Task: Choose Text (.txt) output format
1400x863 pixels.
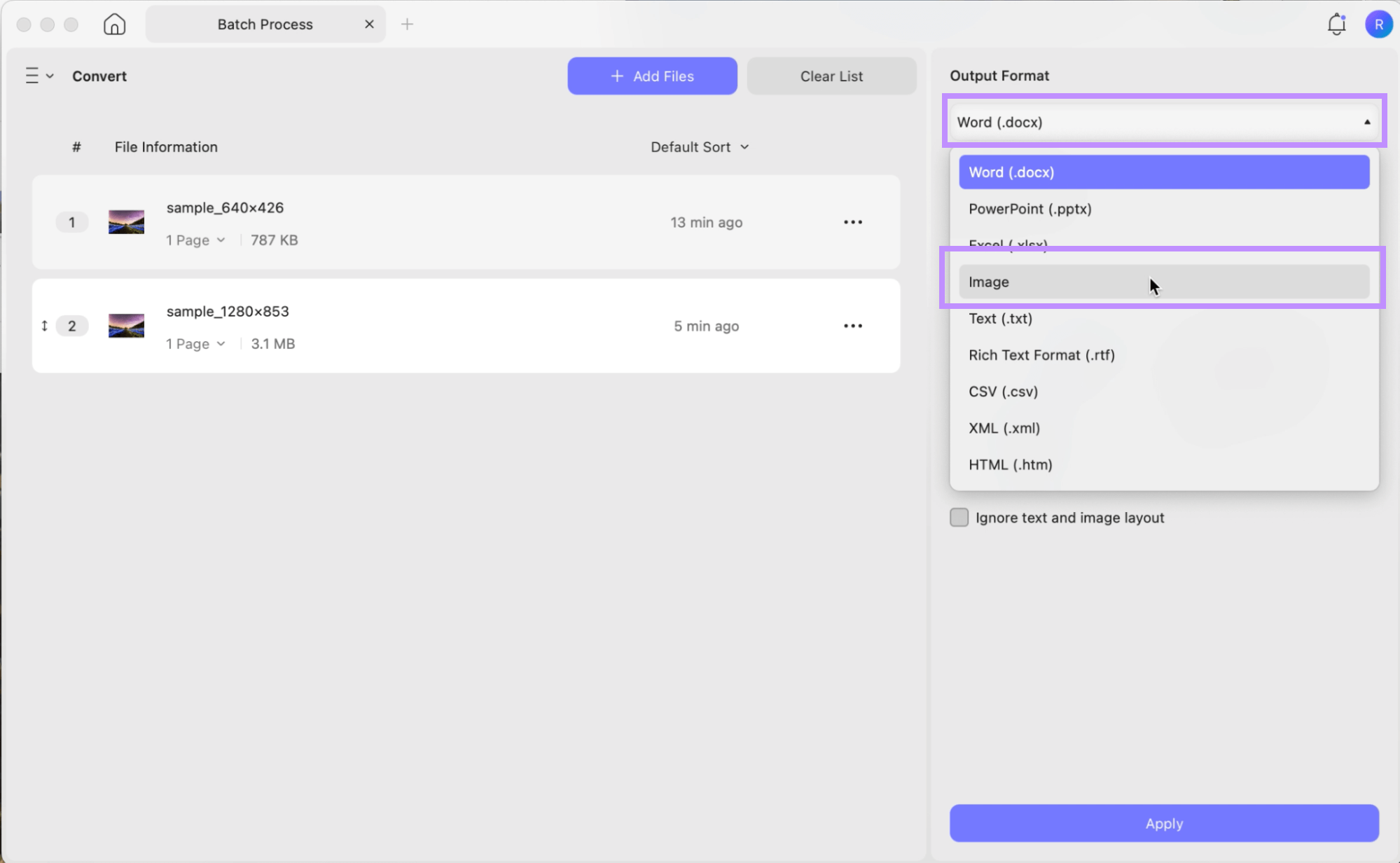Action: coord(1164,319)
